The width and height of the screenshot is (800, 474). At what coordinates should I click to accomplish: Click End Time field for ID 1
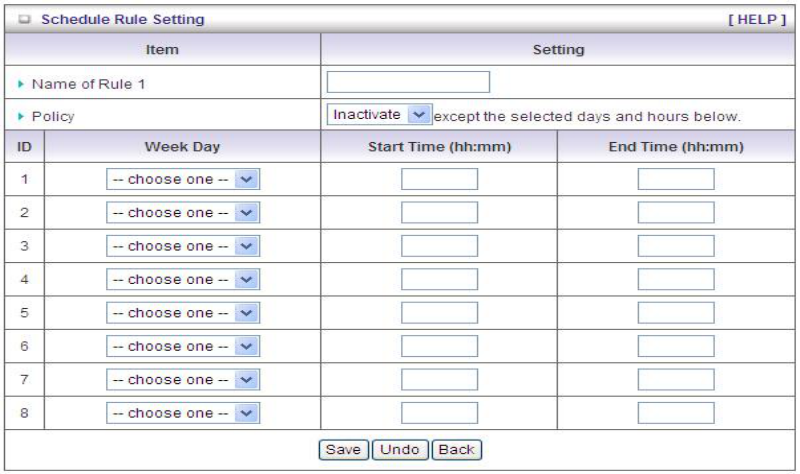click(676, 180)
